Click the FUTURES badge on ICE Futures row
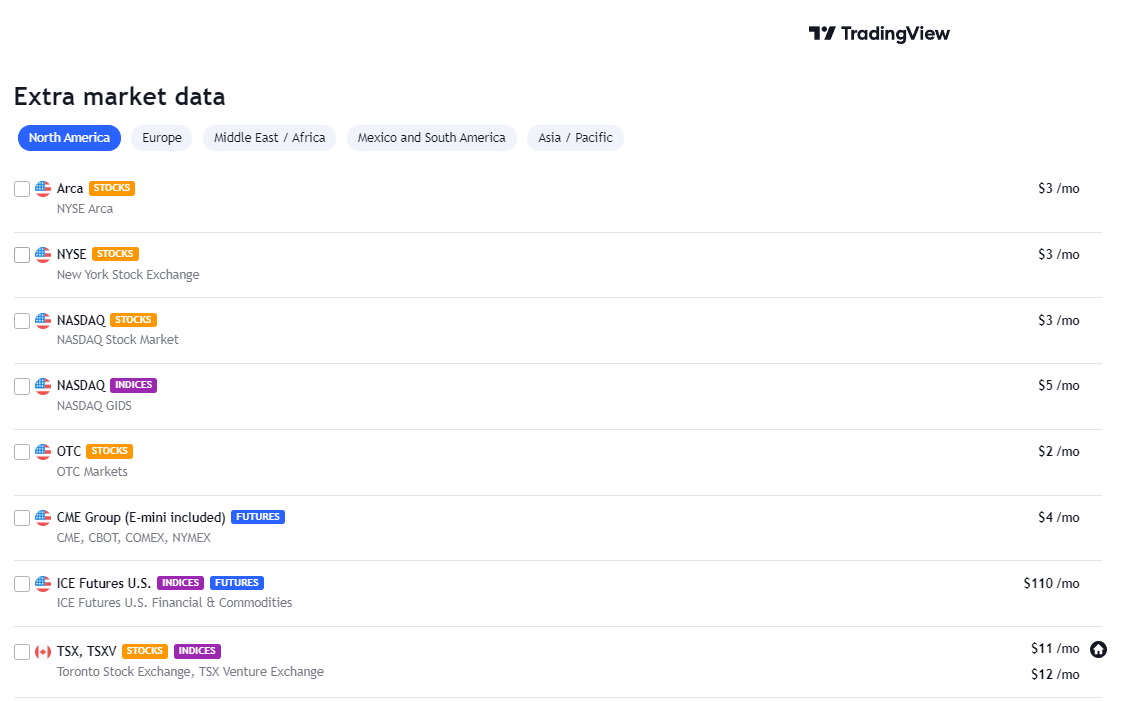The width and height of the screenshot is (1124, 701). click(237, 583)
